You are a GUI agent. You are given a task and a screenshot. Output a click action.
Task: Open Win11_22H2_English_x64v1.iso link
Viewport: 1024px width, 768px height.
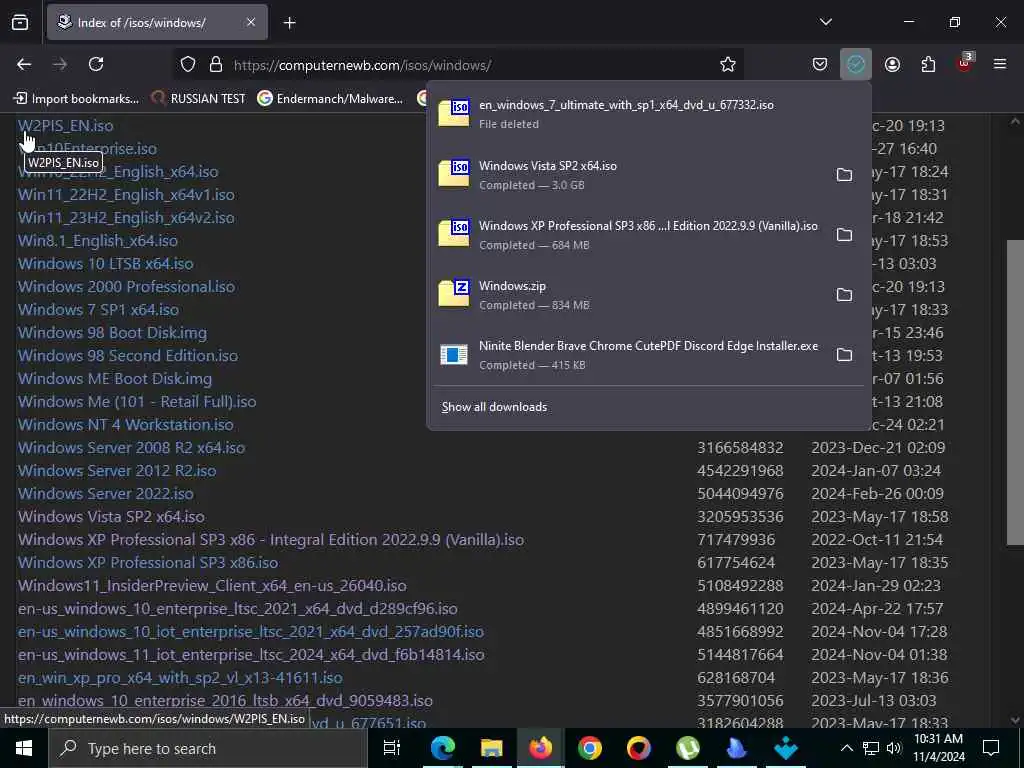click(x=126, y=195)
